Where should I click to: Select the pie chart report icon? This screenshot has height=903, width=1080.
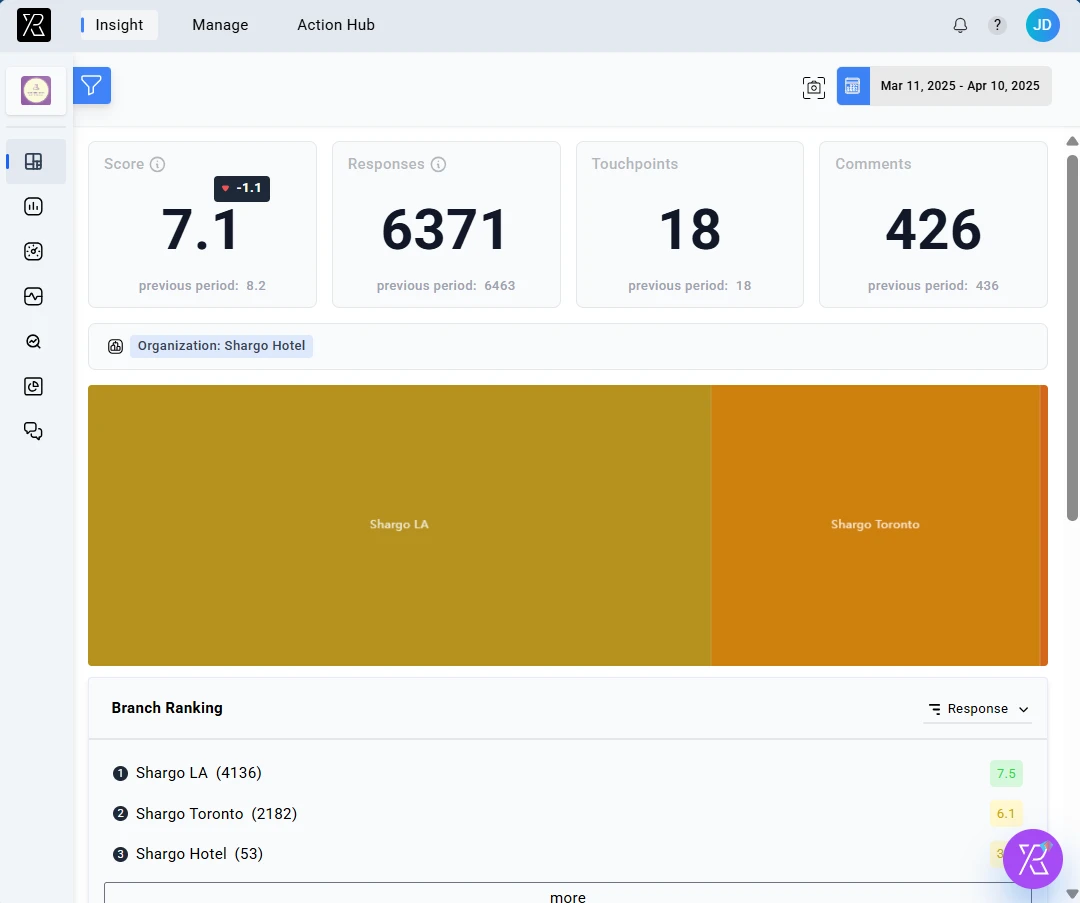coord(33,386)
